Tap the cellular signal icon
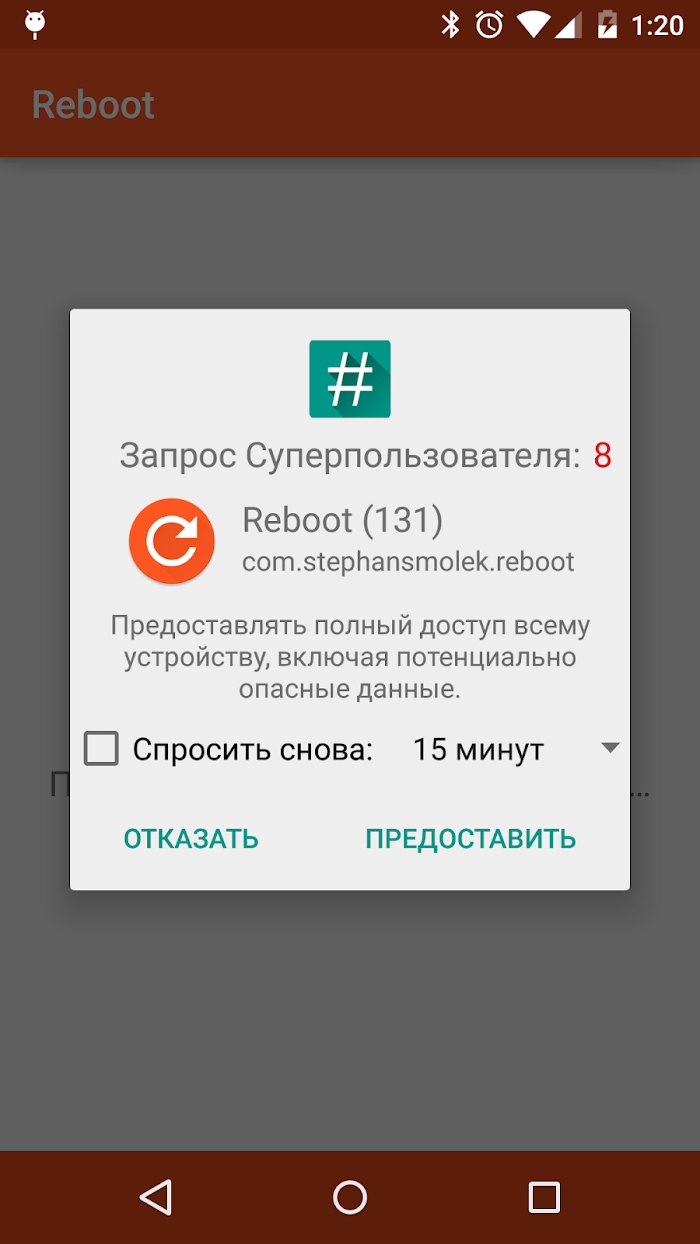This screenshot has height=1244, width=700. click(x=569, y=25)
